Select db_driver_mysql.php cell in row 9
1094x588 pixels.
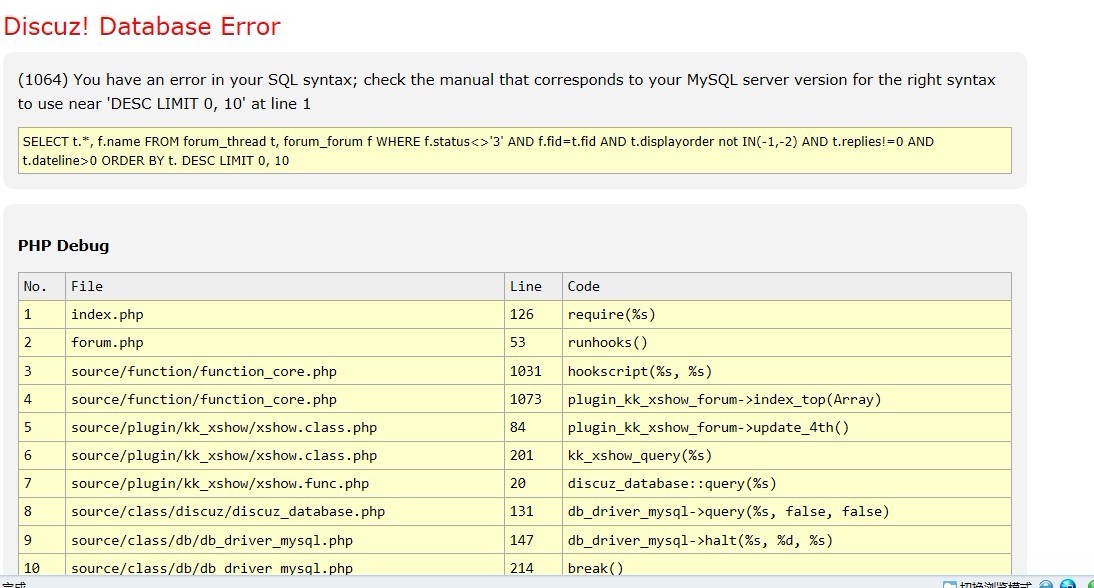285,540
